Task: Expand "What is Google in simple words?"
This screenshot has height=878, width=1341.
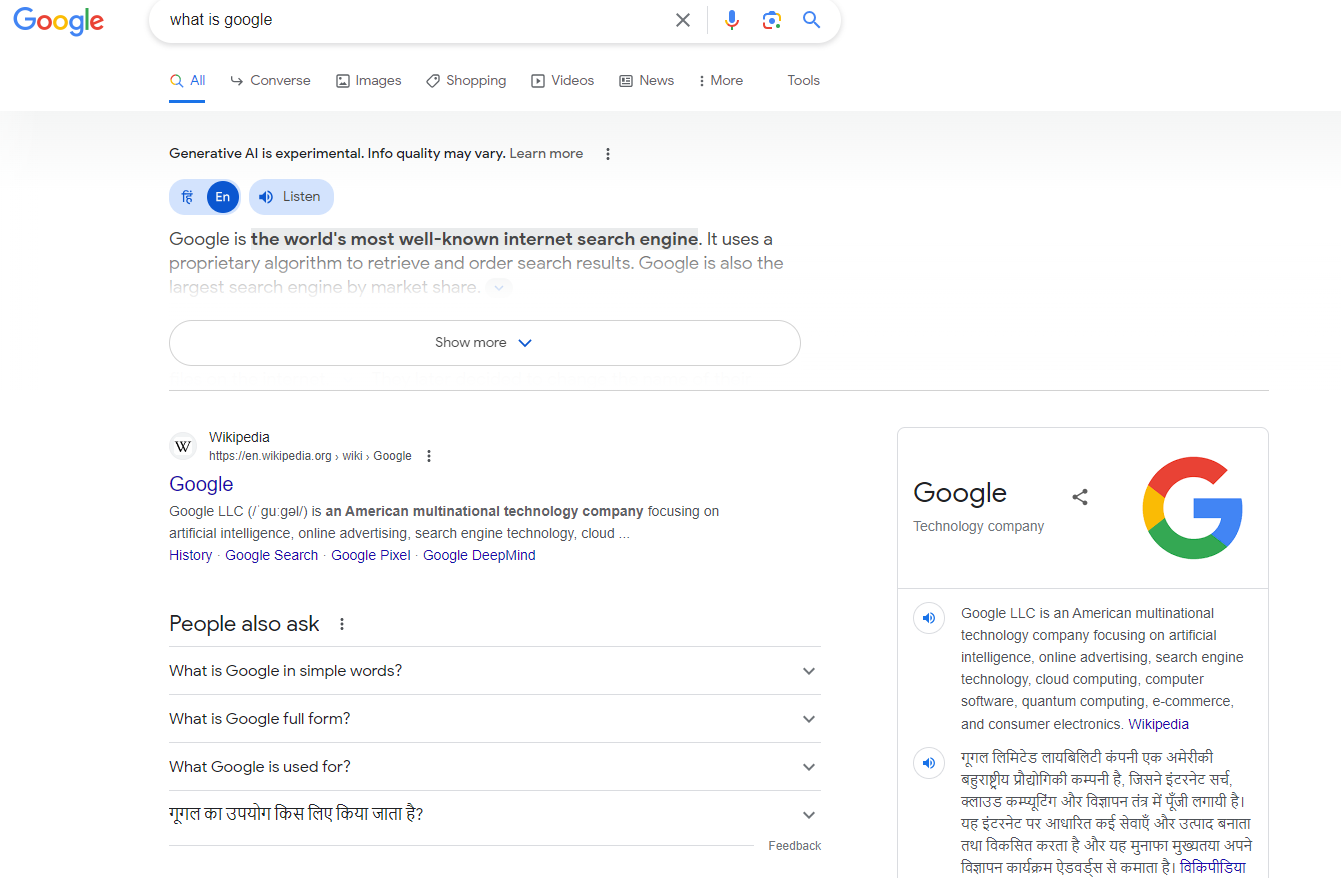Action: [495, 671]
